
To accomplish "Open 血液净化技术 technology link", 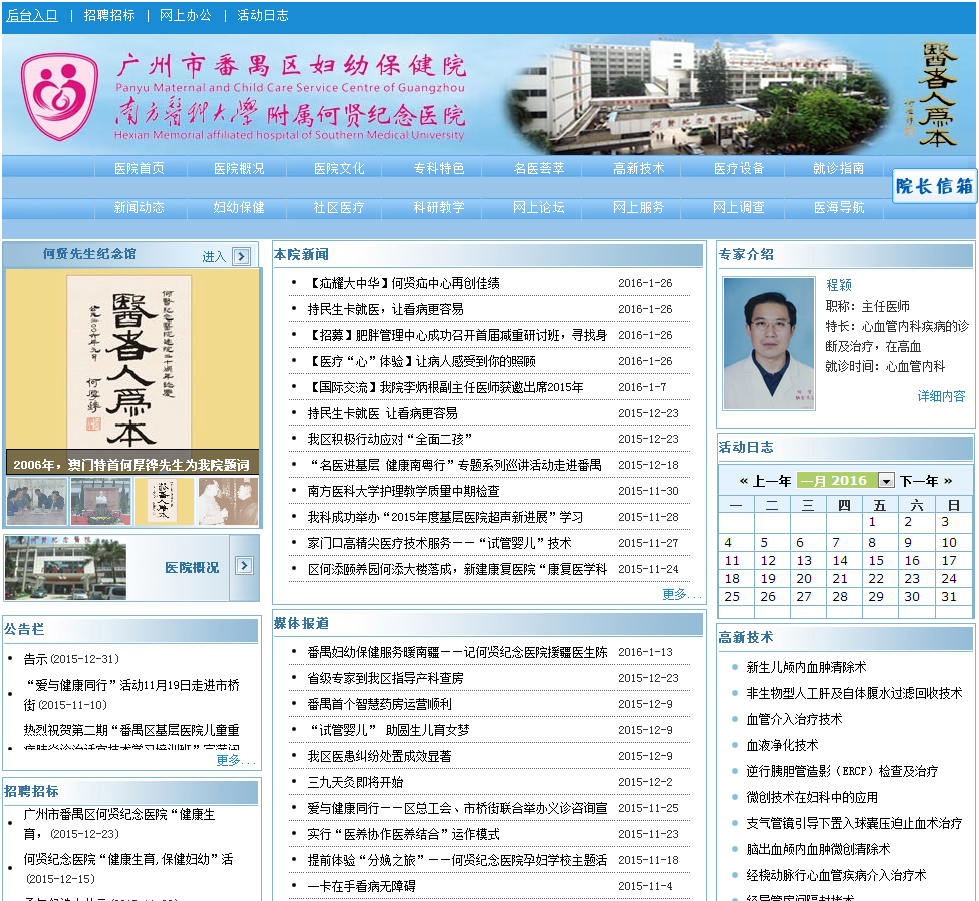I will point(782,746).
